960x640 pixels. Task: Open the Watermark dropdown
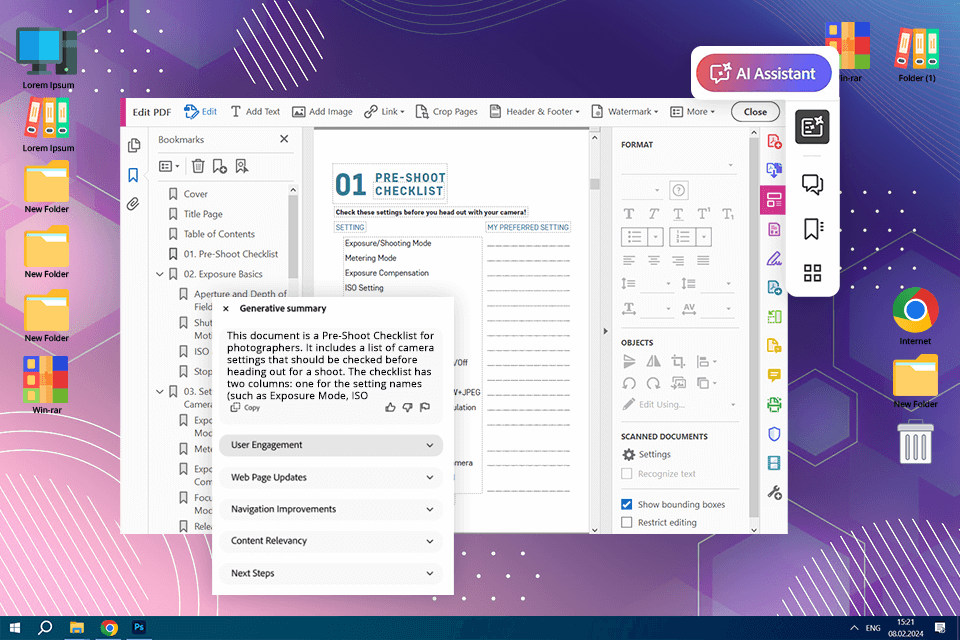624,111
